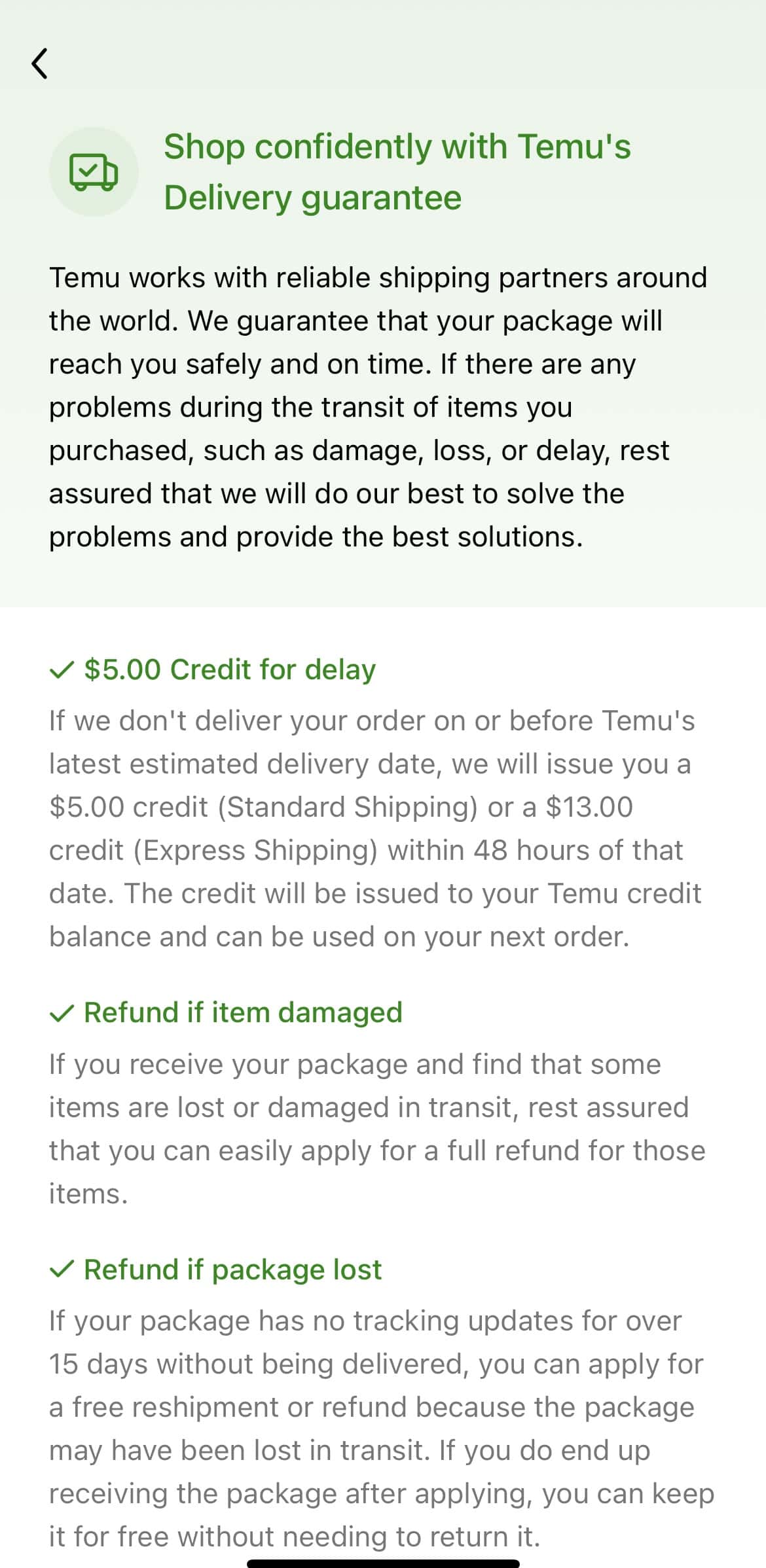Image resolution: width=766 pixels, height=1568 pixels.
Task: Tap the "Delivery guarantee" title line
Action: pyautogui.click(x=312, y=198)
